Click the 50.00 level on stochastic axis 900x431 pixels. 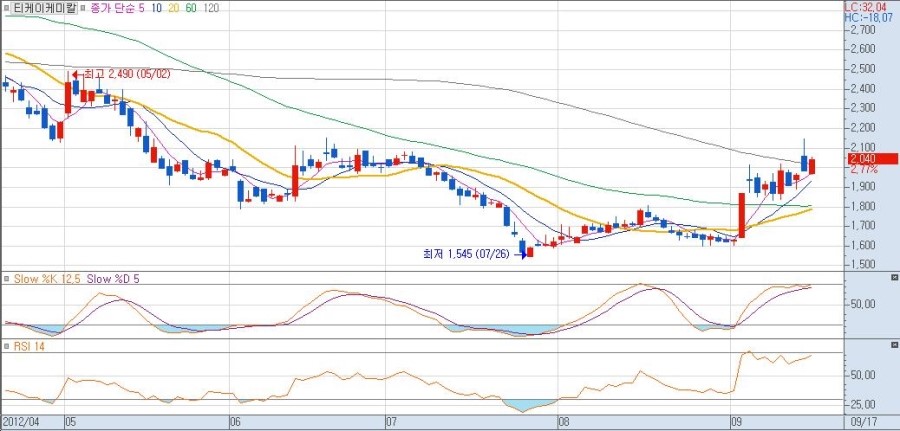click(863, 304)
